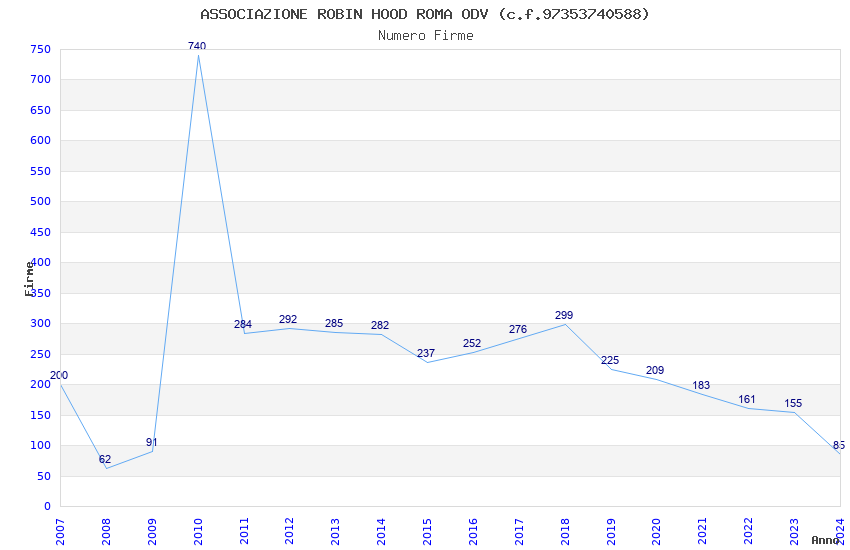
Task: Click the Firme y-axis label
Action: (x=29, y=279)
